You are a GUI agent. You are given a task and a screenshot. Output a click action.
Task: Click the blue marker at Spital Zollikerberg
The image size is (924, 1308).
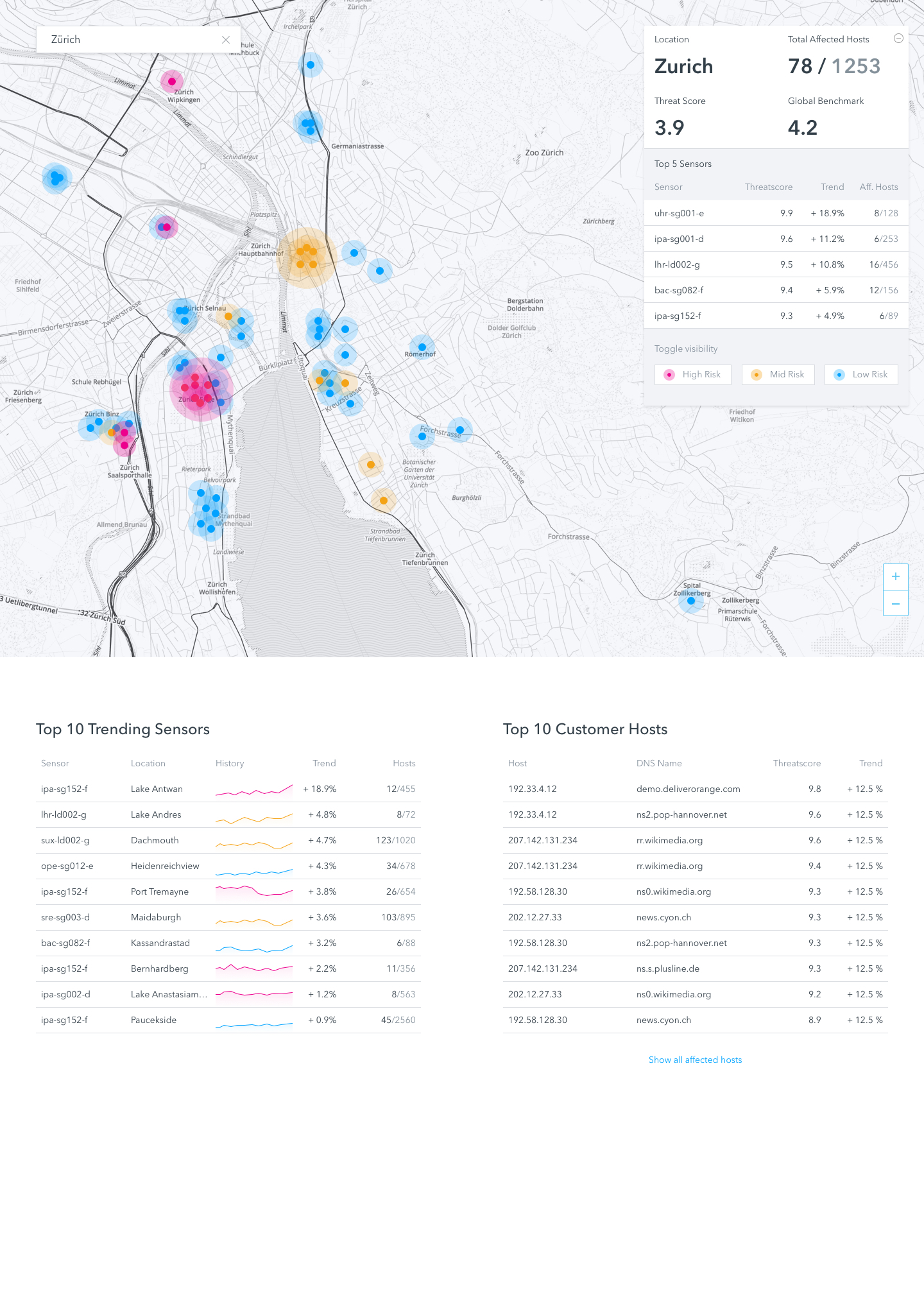coord(691,601)
